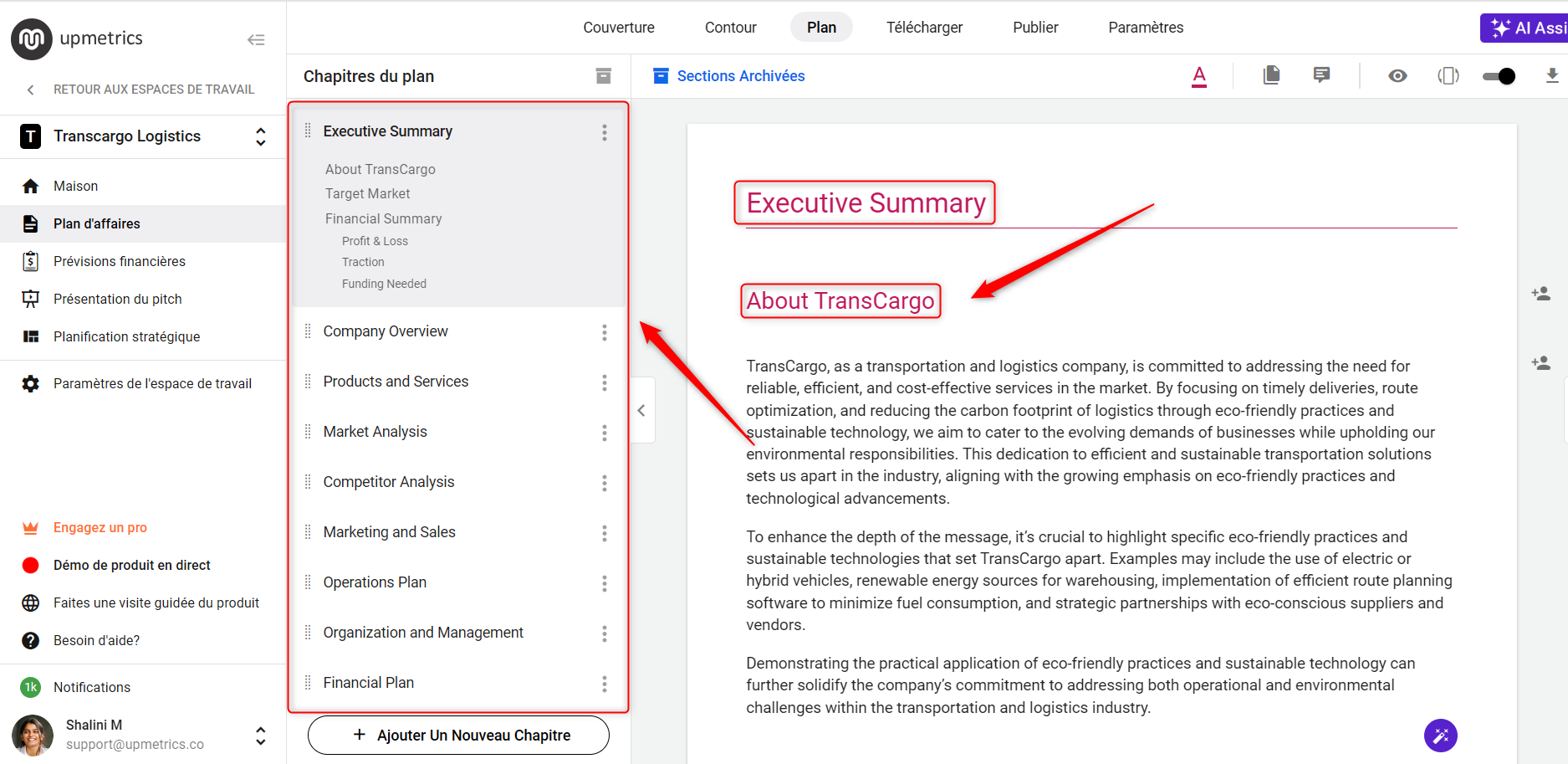This screenshot has height=764, width=1568.
Task: Collapse the left sidebar menu icon
Action: 256,39
